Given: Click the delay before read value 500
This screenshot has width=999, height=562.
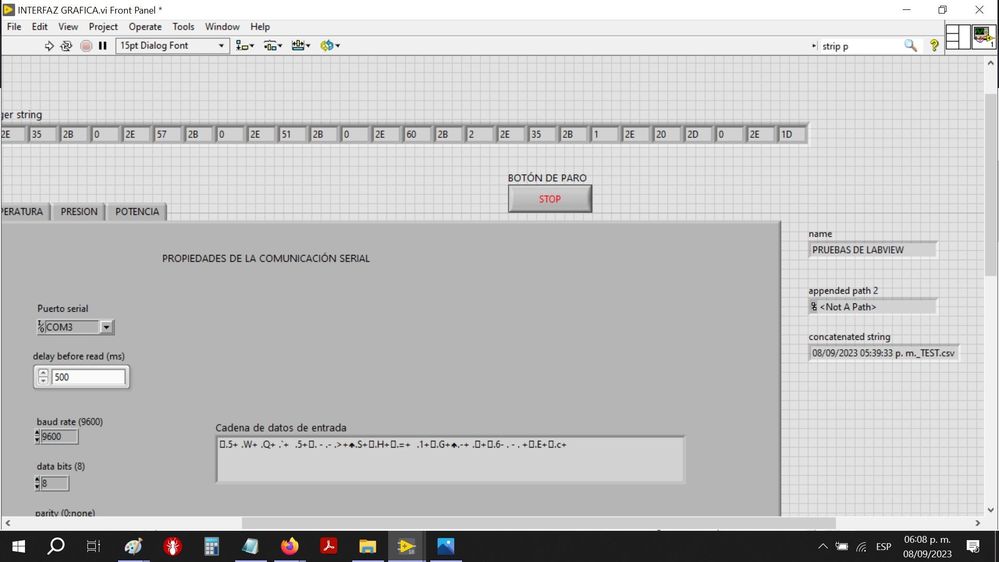Looking at the screenshot, I should (x=88, y=377).
